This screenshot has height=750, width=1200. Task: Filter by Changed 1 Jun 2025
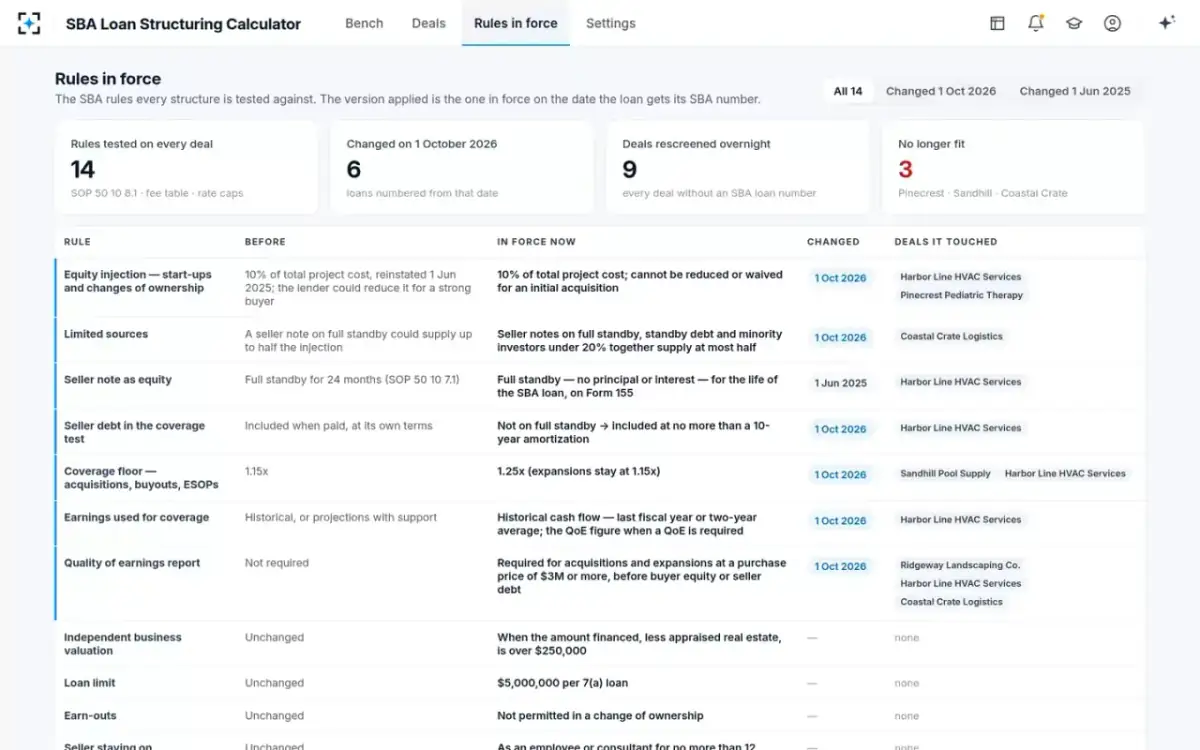point(1075,91)
